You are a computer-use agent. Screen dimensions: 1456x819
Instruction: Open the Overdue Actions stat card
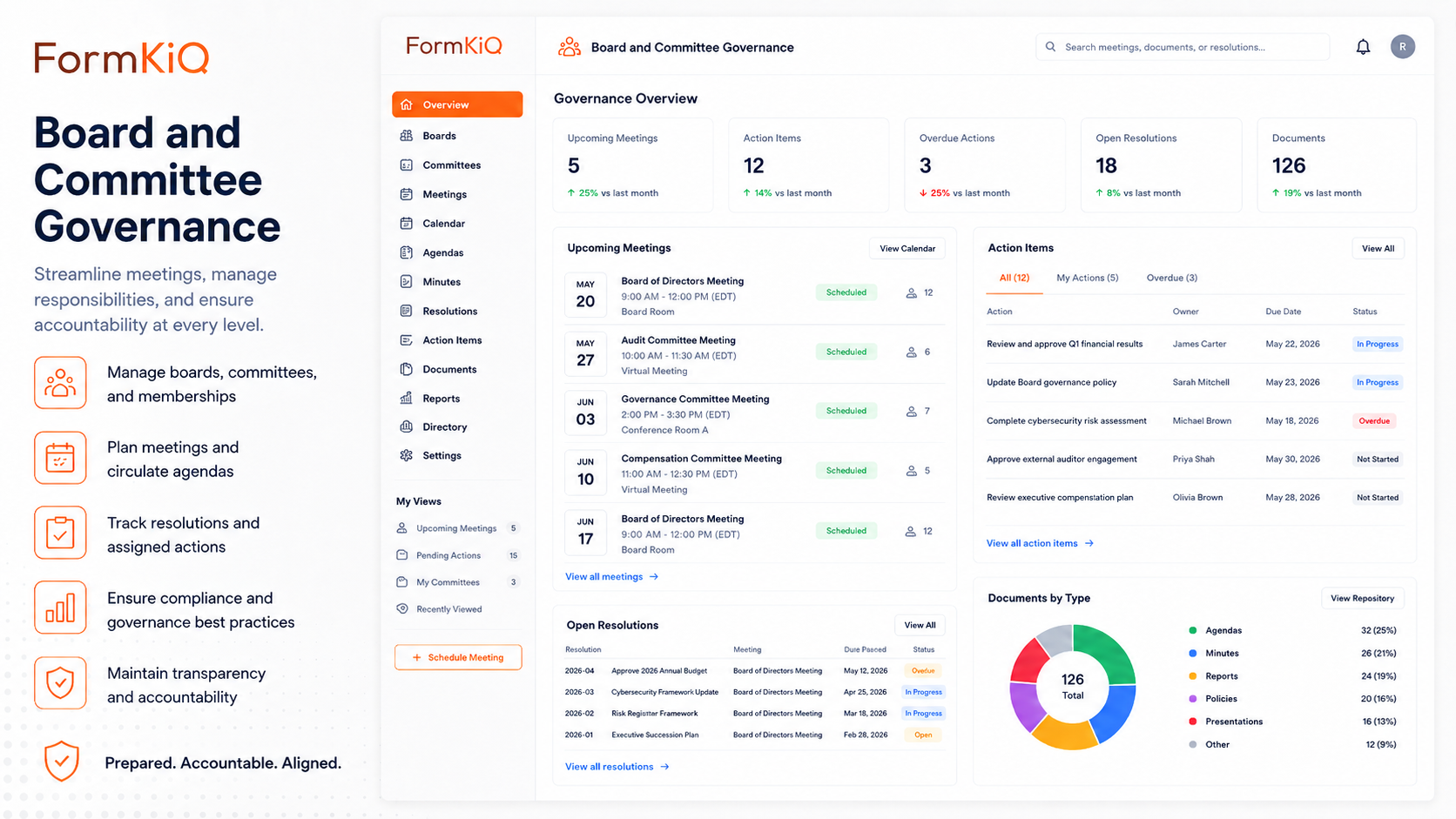984,165
